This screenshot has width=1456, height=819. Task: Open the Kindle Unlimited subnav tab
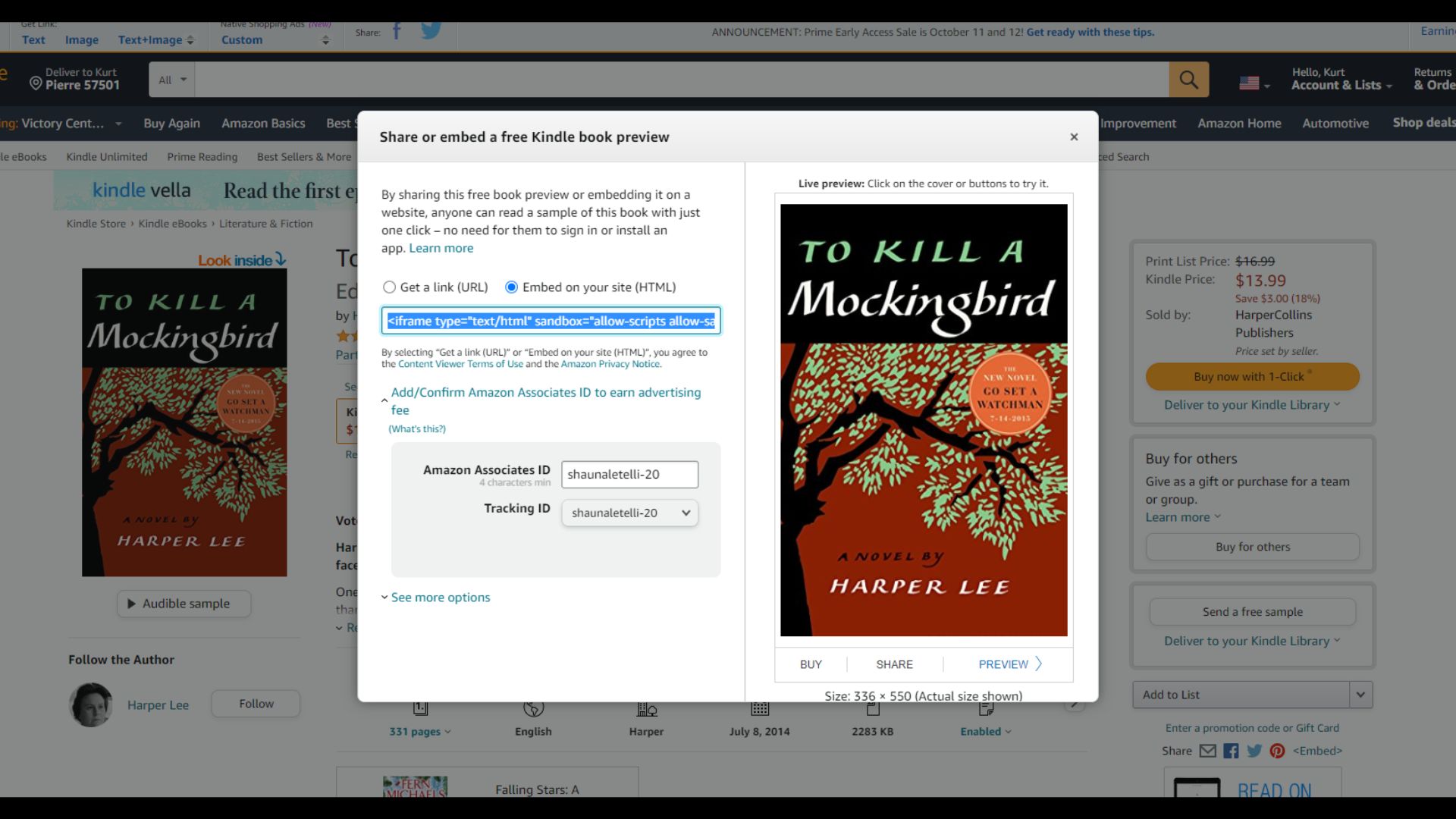tap(106, 157)
